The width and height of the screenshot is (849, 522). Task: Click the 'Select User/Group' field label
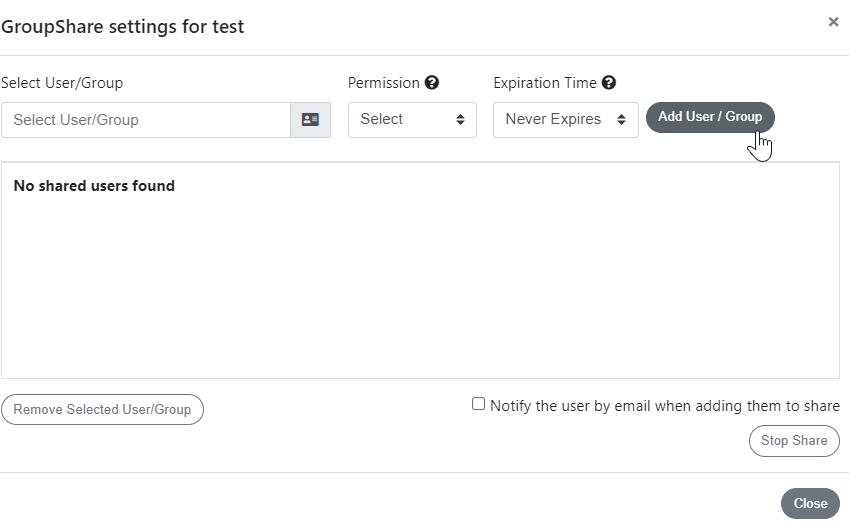[x=62, y=83]
